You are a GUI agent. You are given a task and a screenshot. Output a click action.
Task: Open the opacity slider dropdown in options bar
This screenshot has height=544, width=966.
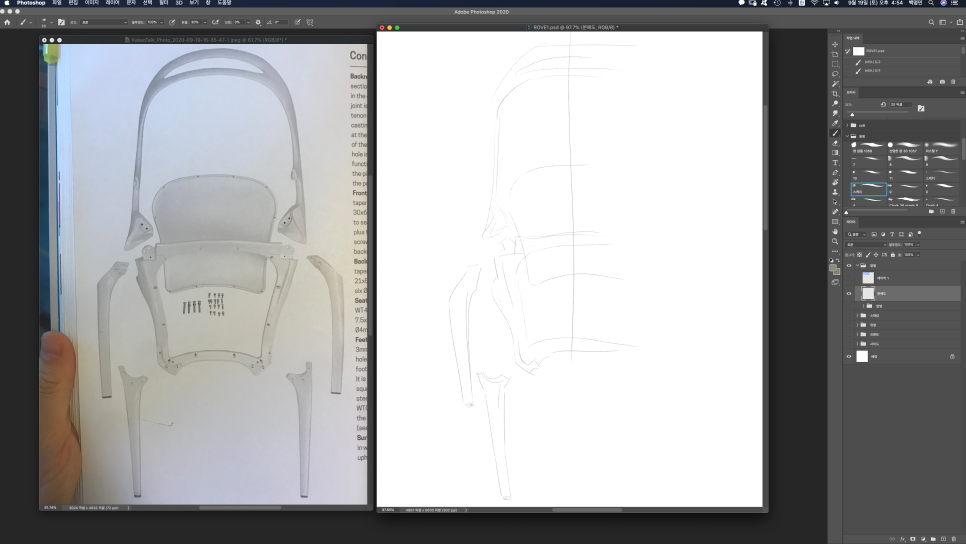[162, 22]
